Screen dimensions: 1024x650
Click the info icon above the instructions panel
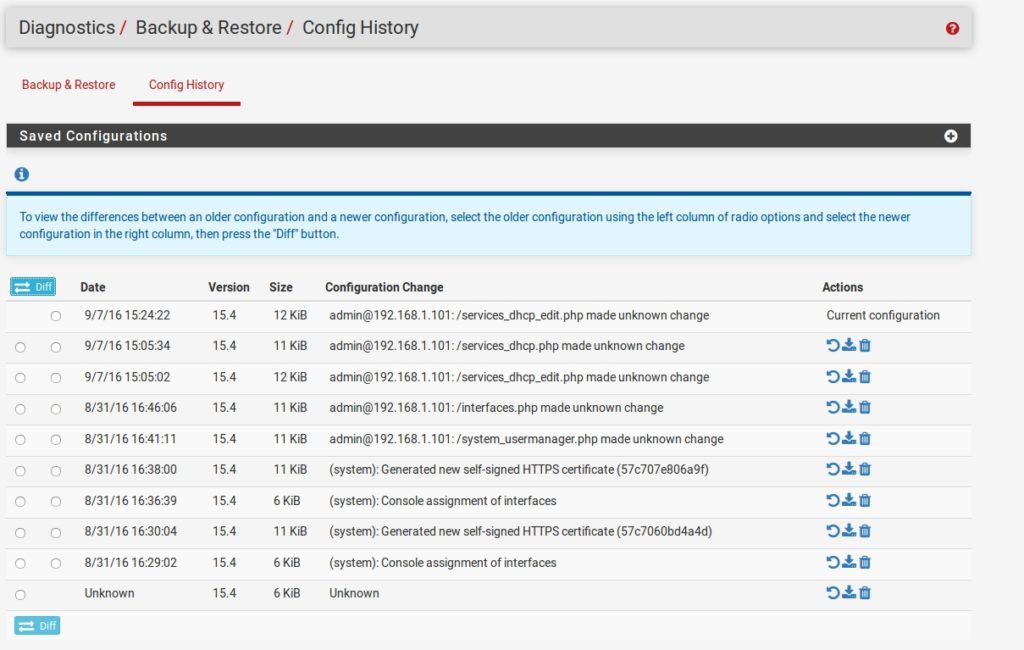pos(20,174)
